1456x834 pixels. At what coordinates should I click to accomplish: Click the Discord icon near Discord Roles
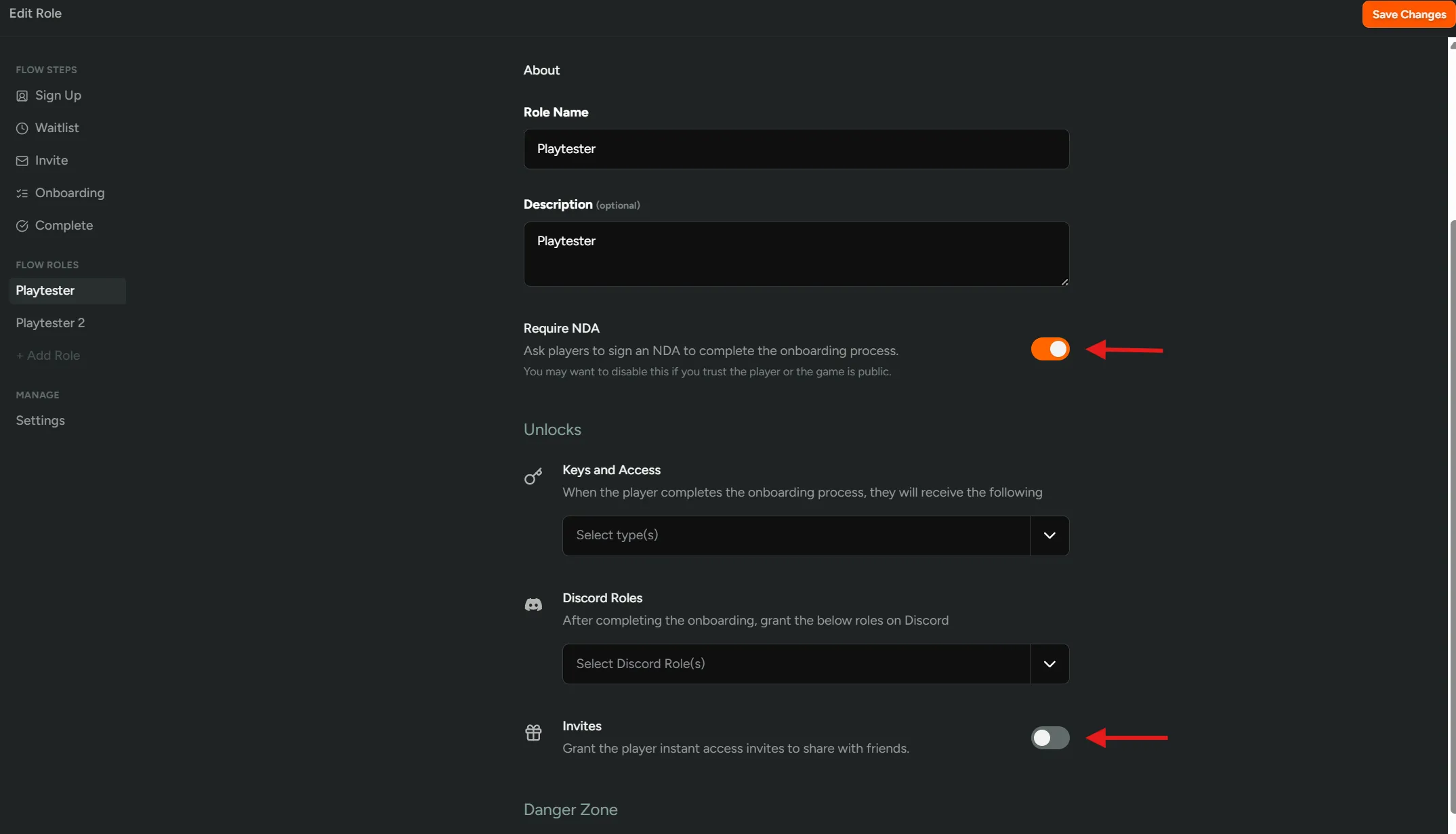click(533, 604)
